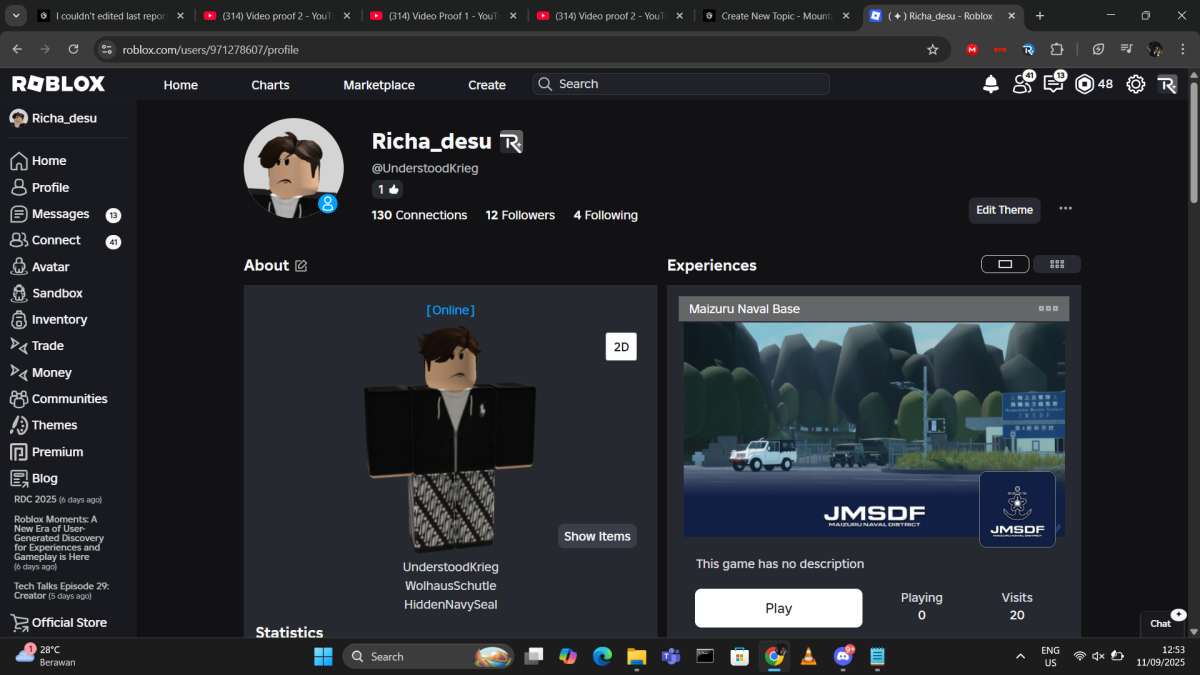Click the Play button for Maizuru Naval Base
The image size is (1200, 675).
point(778,608)
